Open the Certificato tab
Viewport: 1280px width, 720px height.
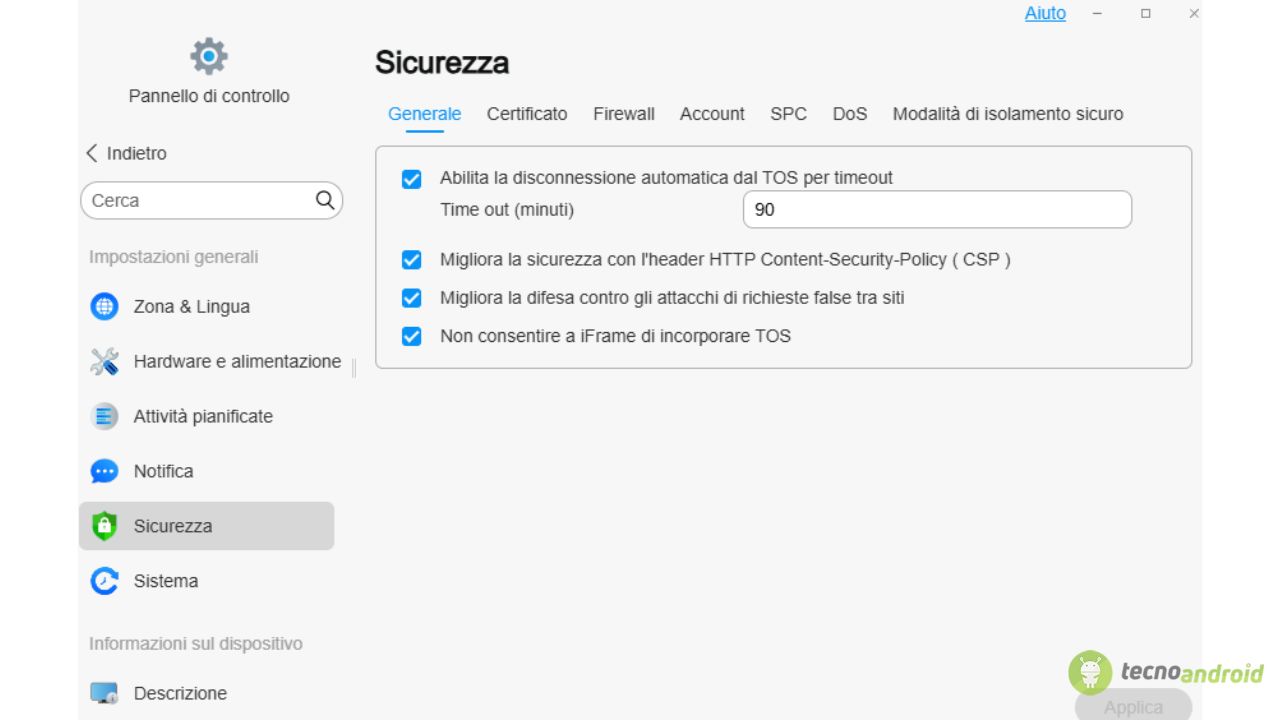pyautogui.click(x=527, y=114)
